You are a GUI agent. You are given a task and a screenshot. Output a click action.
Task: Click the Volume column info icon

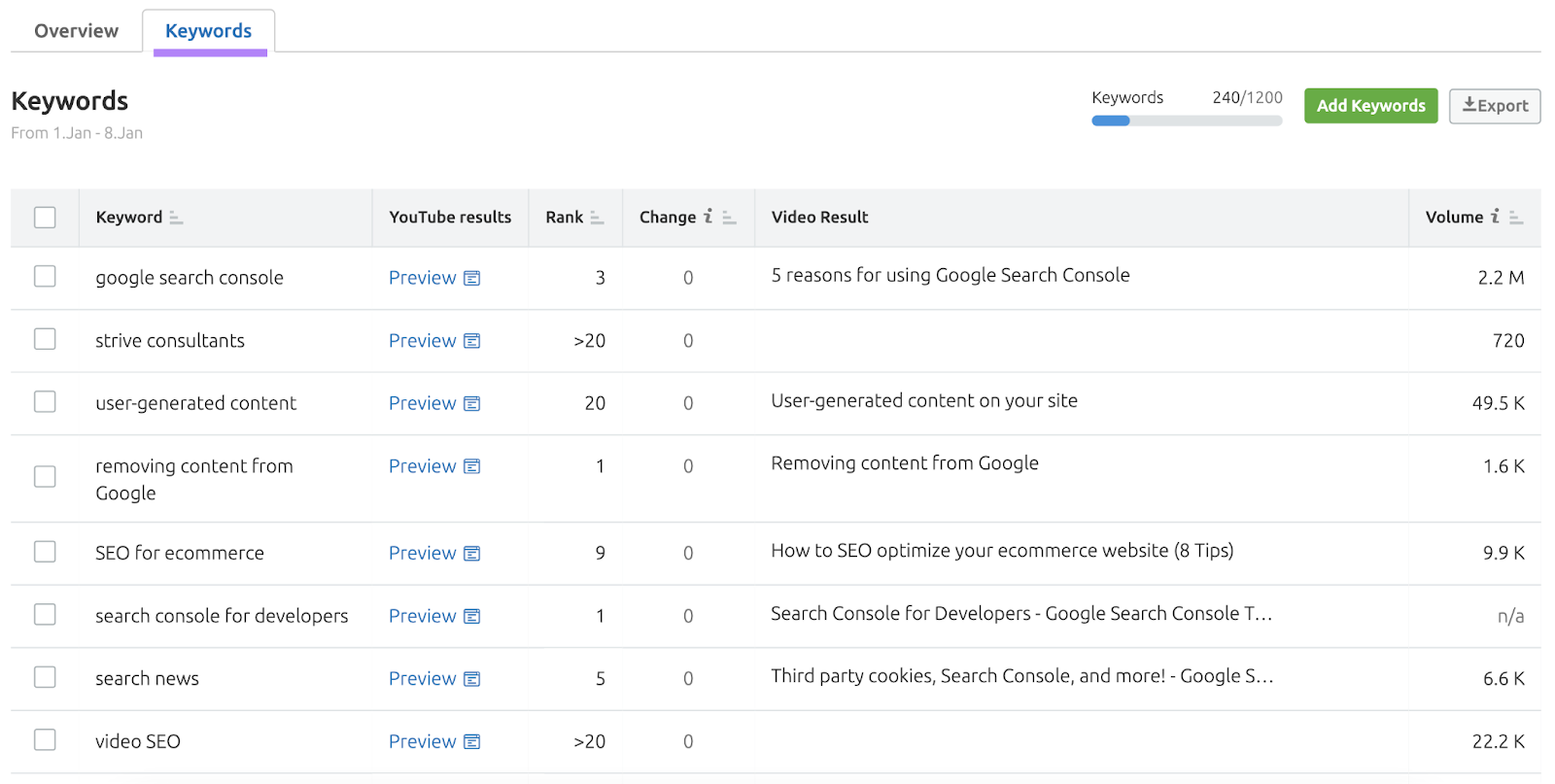pos(1496,217)
